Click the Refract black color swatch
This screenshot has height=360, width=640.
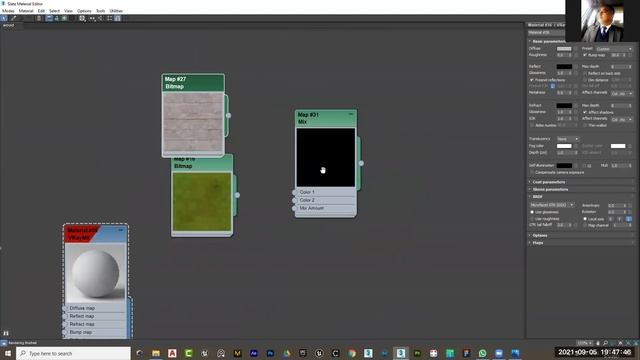tap(564, 106)
